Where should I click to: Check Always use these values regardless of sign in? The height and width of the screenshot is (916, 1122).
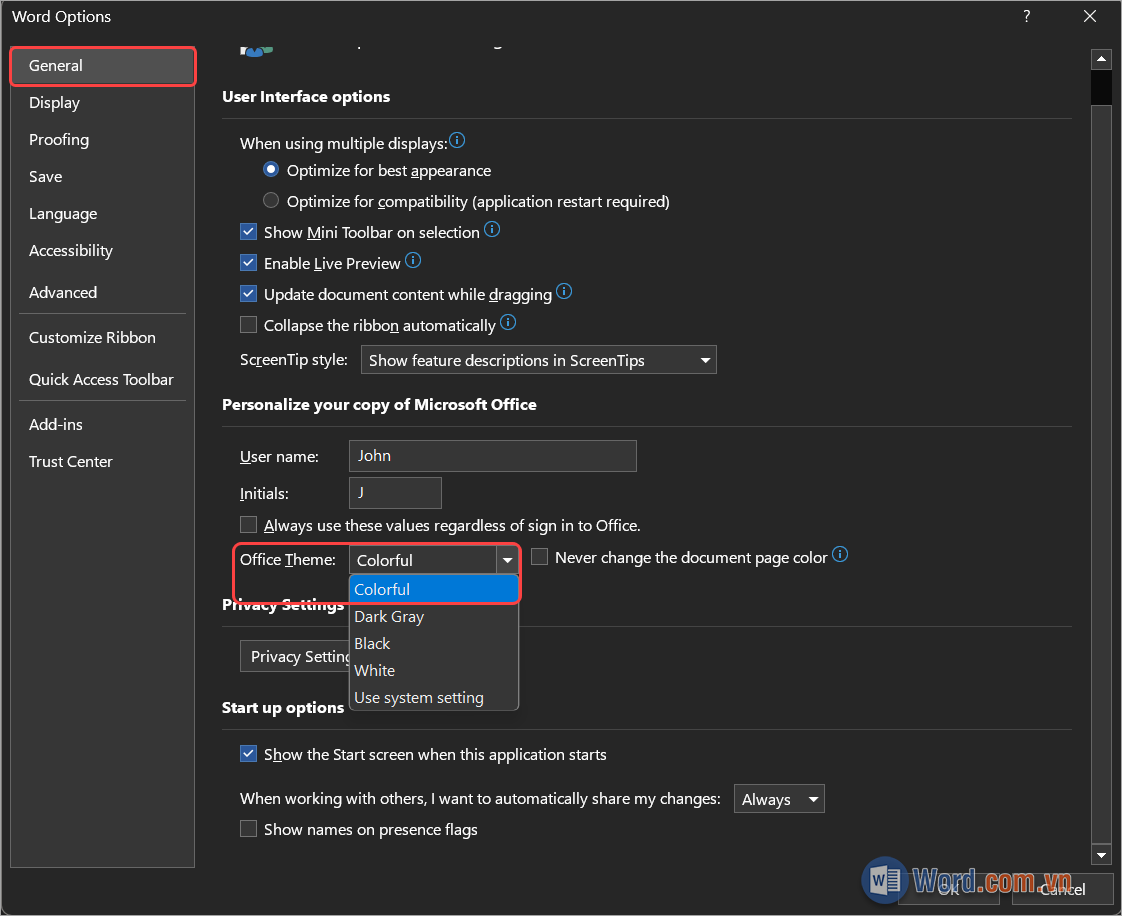248,525
